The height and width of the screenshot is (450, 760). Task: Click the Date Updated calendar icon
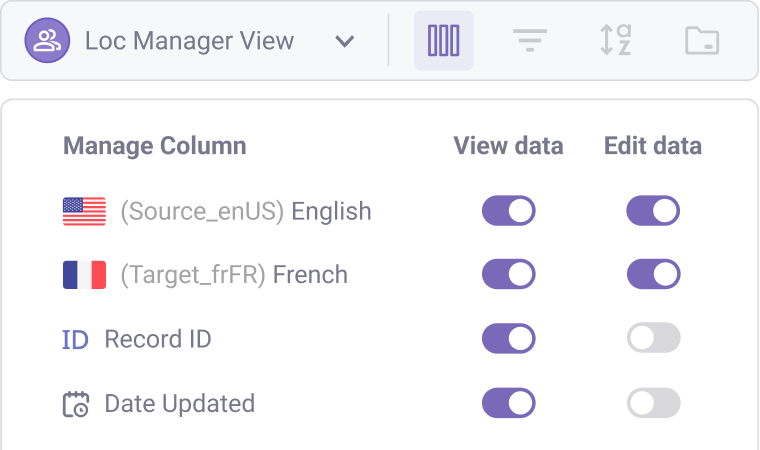(76, 404)
